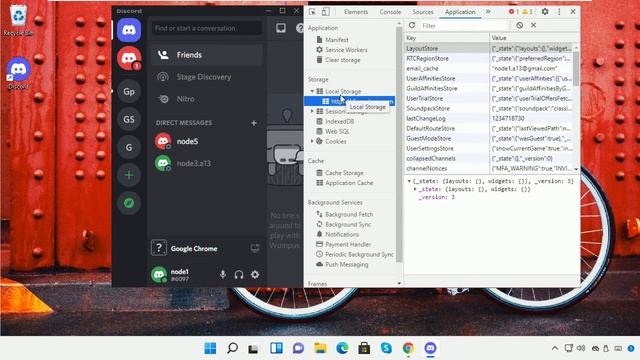Open taskbar Search
This screenshot has height=360, width=640.
232,348
